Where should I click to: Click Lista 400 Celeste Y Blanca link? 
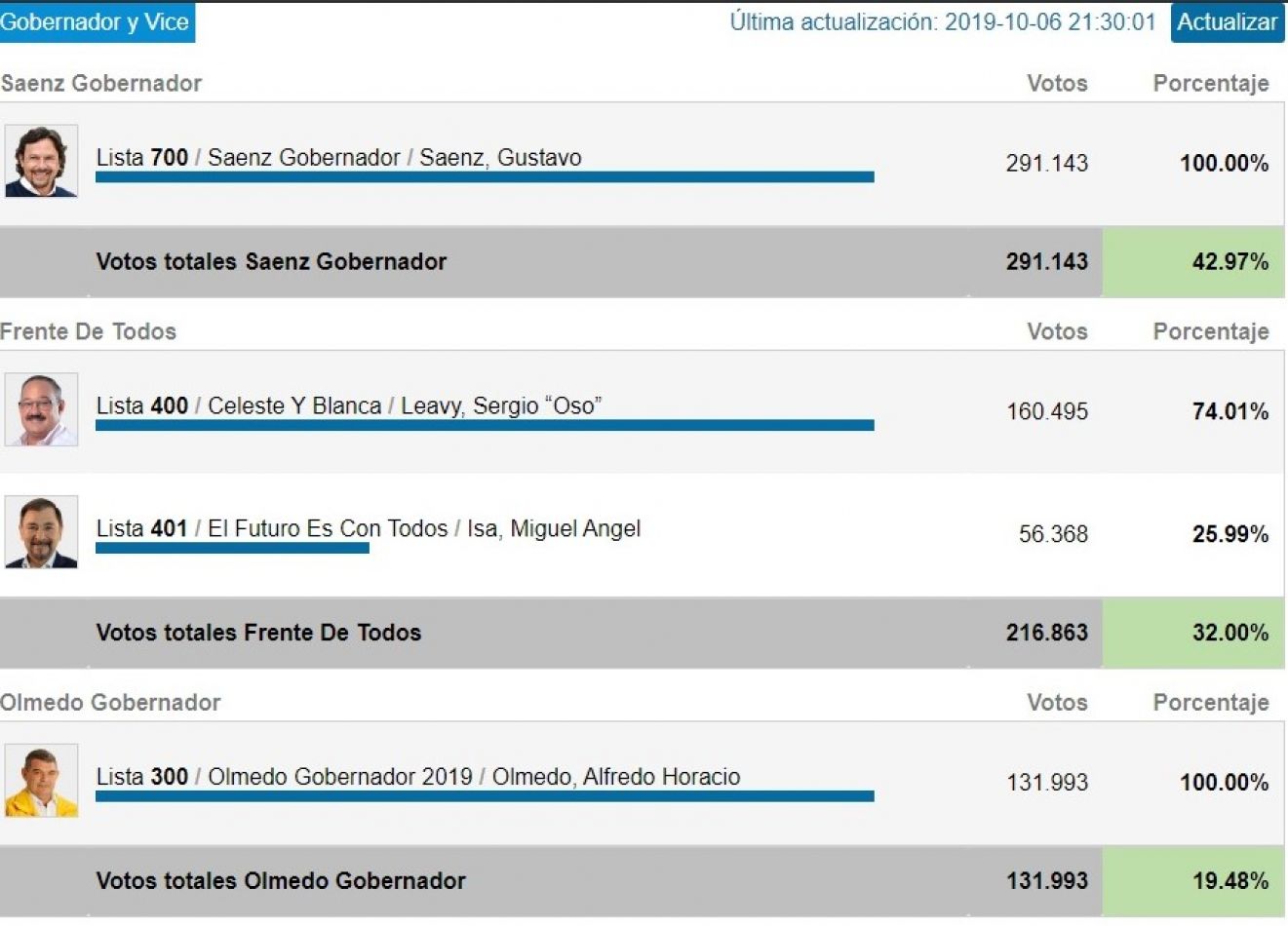tap(348, 405)
